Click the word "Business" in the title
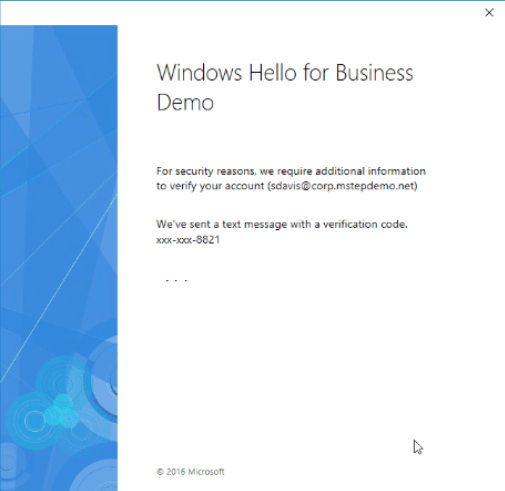Image resolution: width=505 pixels, height=491 pixels. pyautogui.click(x=374, y=72)
